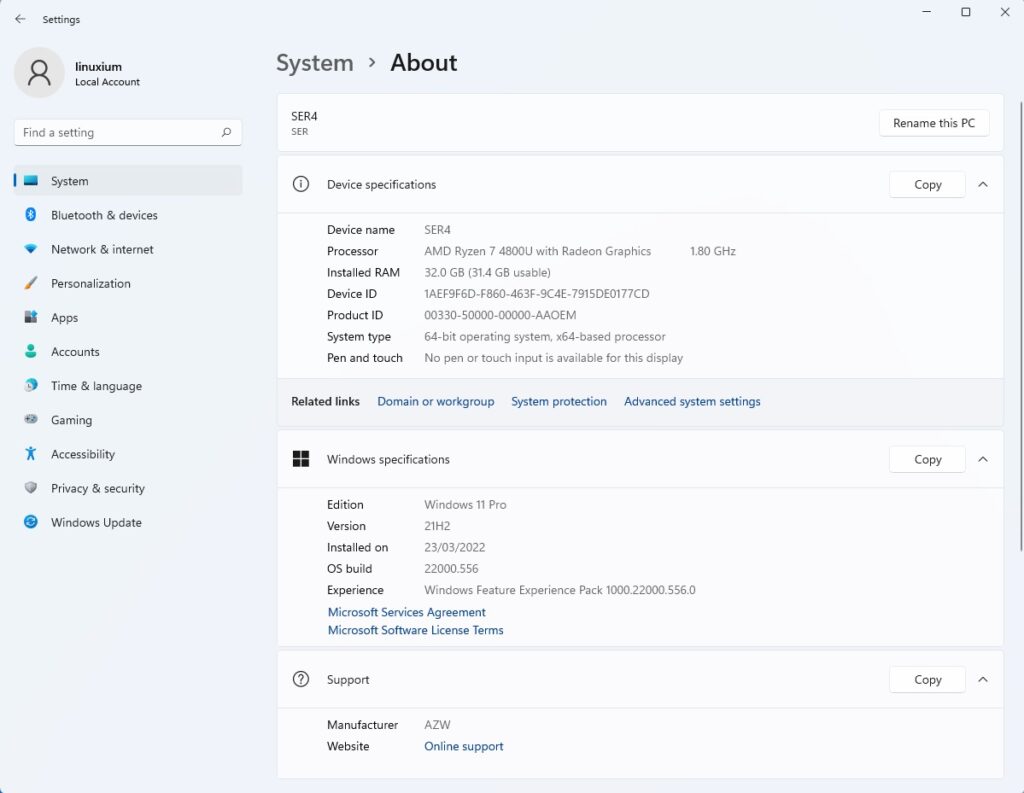Click the Rename this PC button
The image size is (1024, 793).
point(934,123)
